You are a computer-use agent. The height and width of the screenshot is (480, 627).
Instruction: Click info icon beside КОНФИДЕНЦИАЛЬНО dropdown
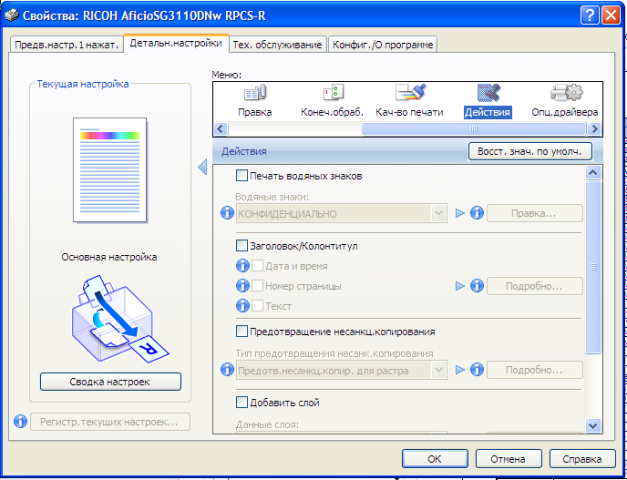pos(227,213)
